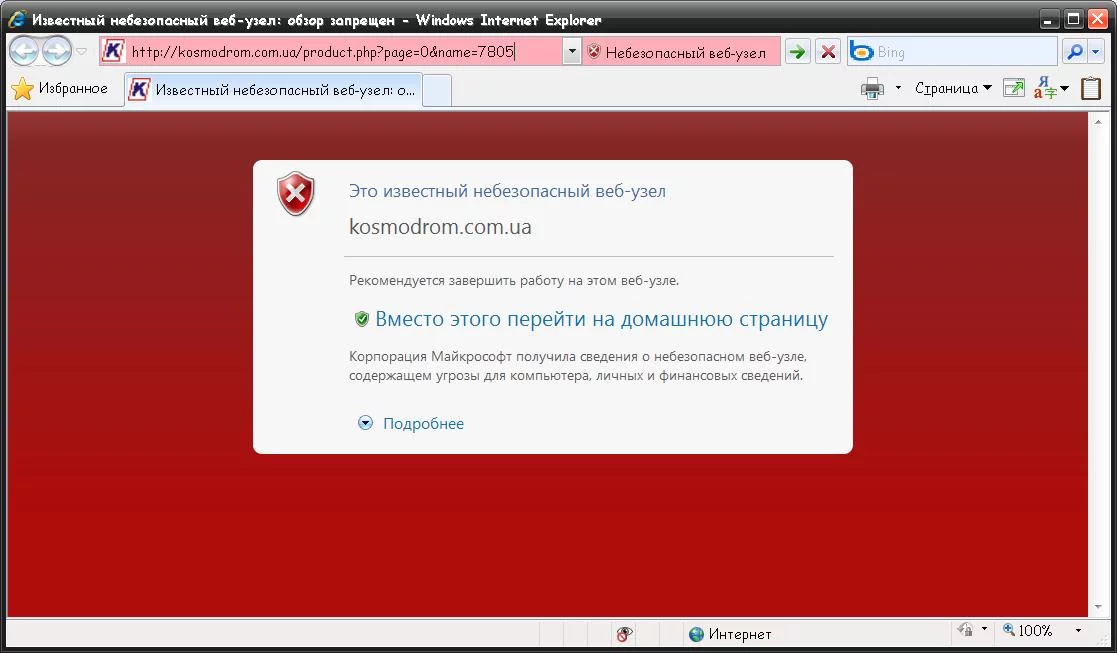Close the Internet Explorer window

click(1098, 20)
